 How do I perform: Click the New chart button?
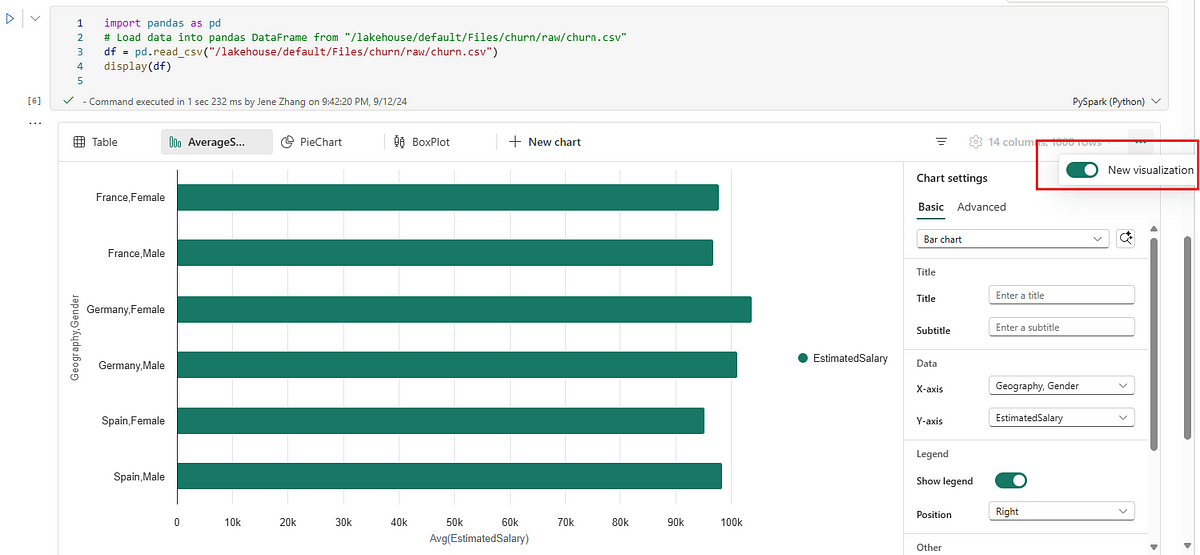[x=545, y=142]
